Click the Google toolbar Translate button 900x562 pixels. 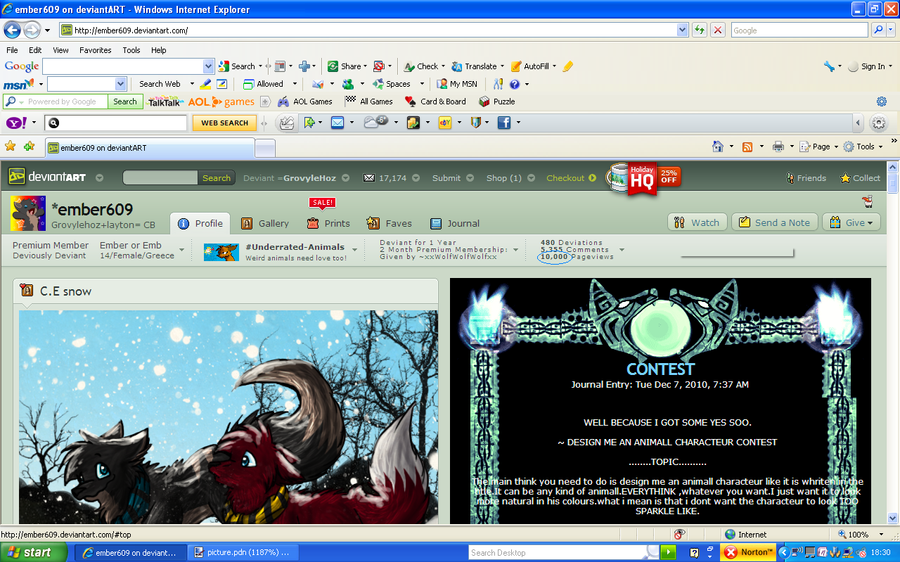(478, 66)
